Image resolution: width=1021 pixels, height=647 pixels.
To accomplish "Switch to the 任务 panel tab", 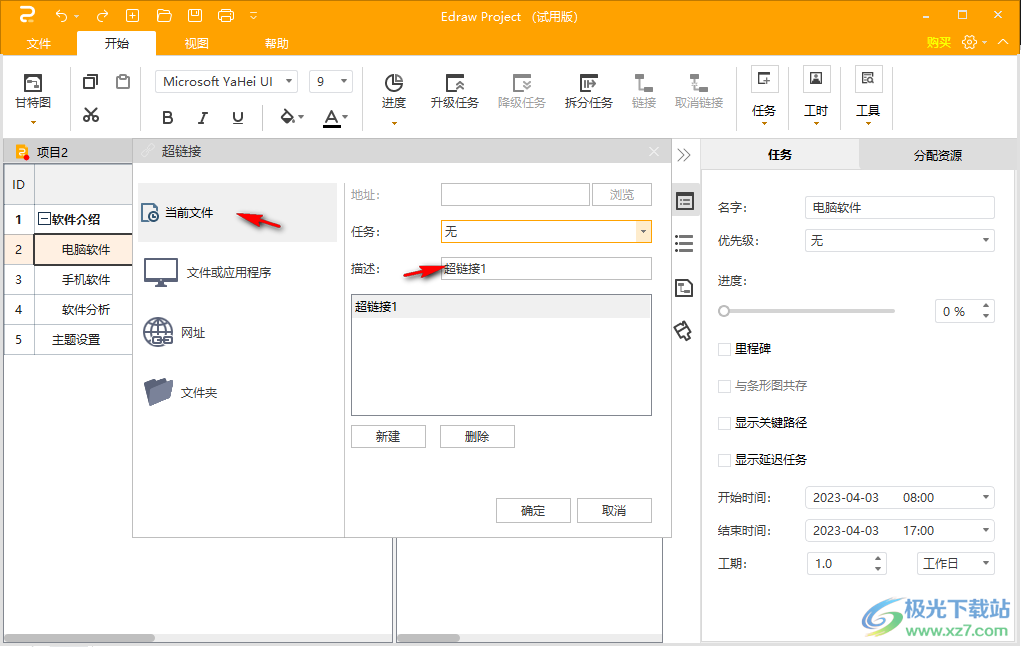I will (x=780, y=155).
